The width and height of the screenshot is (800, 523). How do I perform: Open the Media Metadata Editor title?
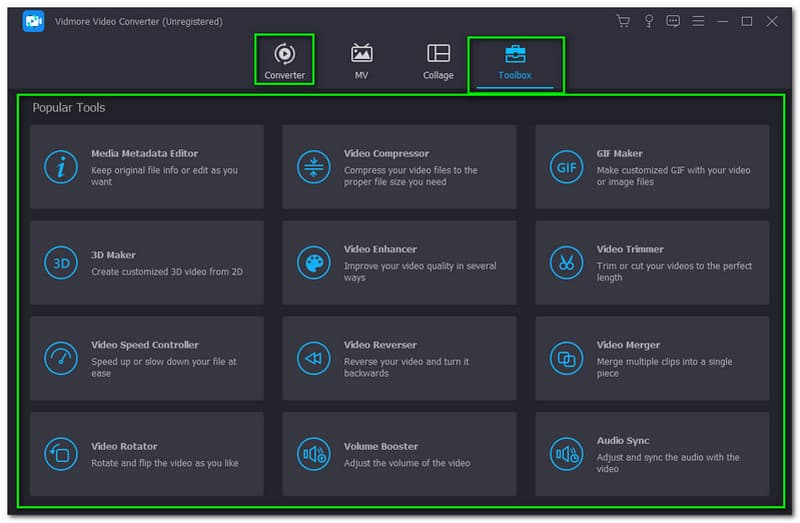[144, 153]
